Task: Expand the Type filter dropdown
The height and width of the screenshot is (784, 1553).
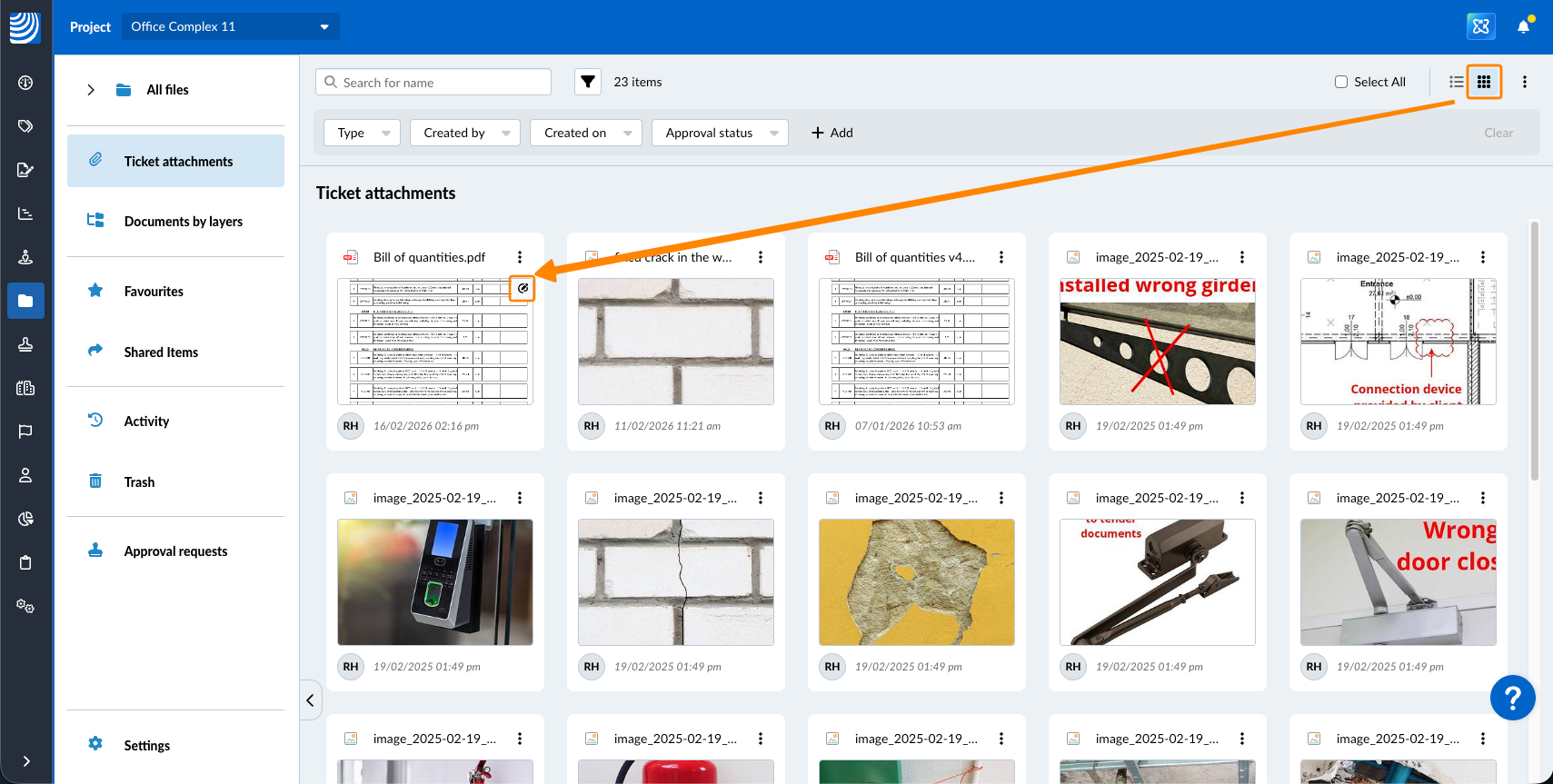Action: (362, 133)
